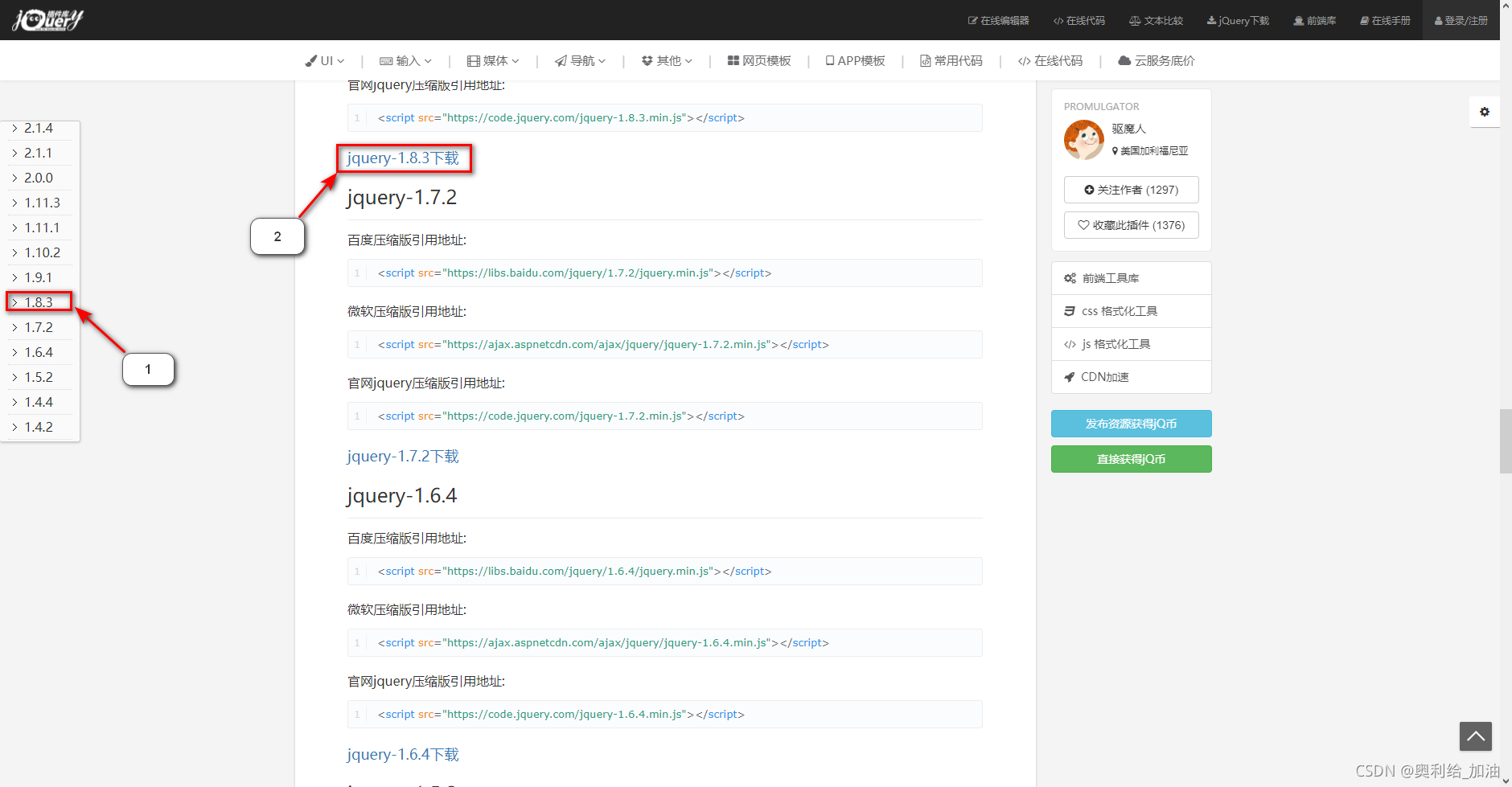The height and width of the screenshot is (787, 1512).
Task: Open the 导航 dropdown menu
Action: [x=580, y=61]
